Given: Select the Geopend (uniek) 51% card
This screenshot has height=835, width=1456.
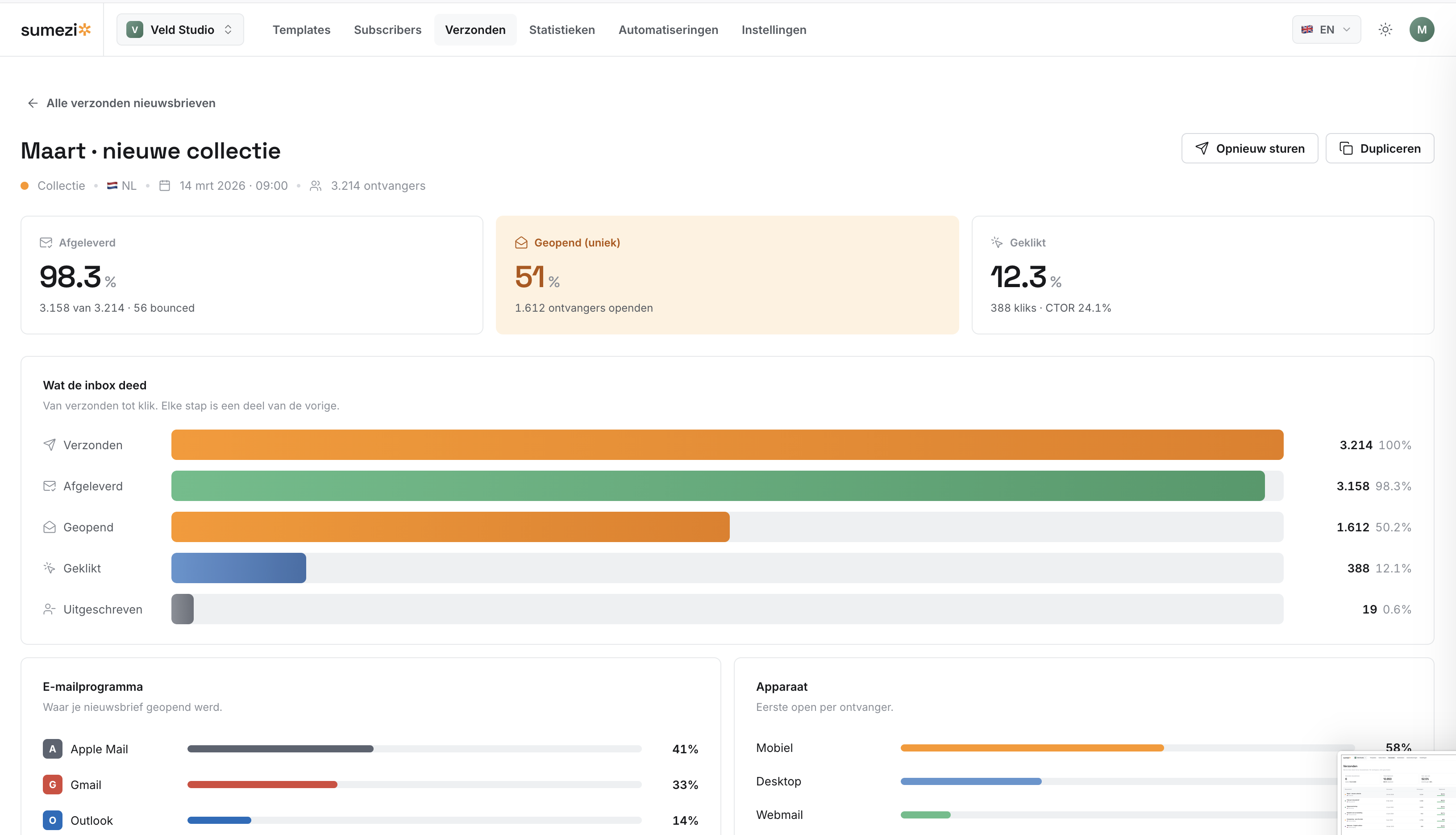Looking at the screenshot, I should (x=727, y=275).
